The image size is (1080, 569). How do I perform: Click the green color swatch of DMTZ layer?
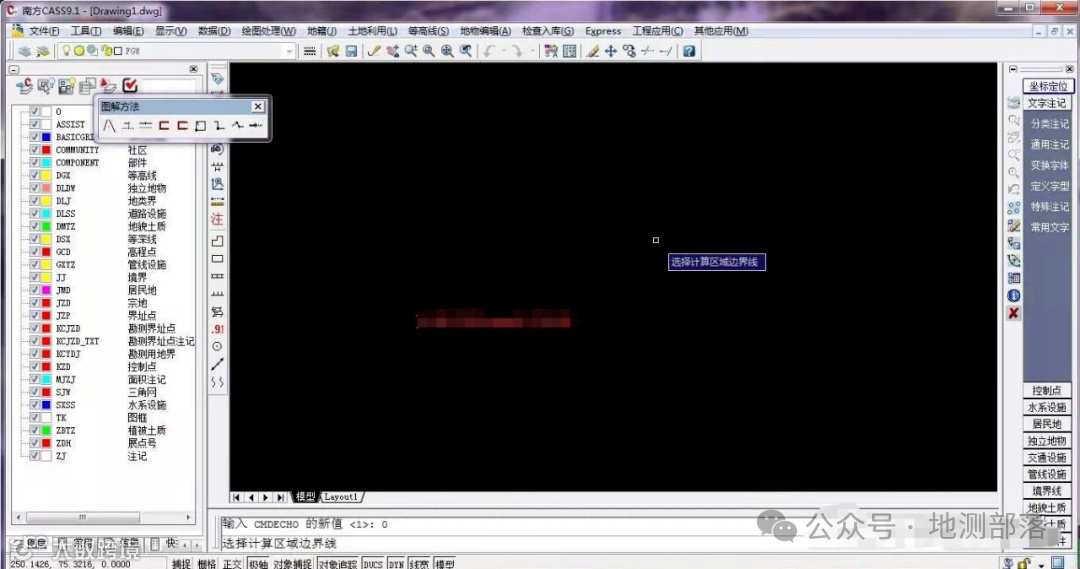46,226
